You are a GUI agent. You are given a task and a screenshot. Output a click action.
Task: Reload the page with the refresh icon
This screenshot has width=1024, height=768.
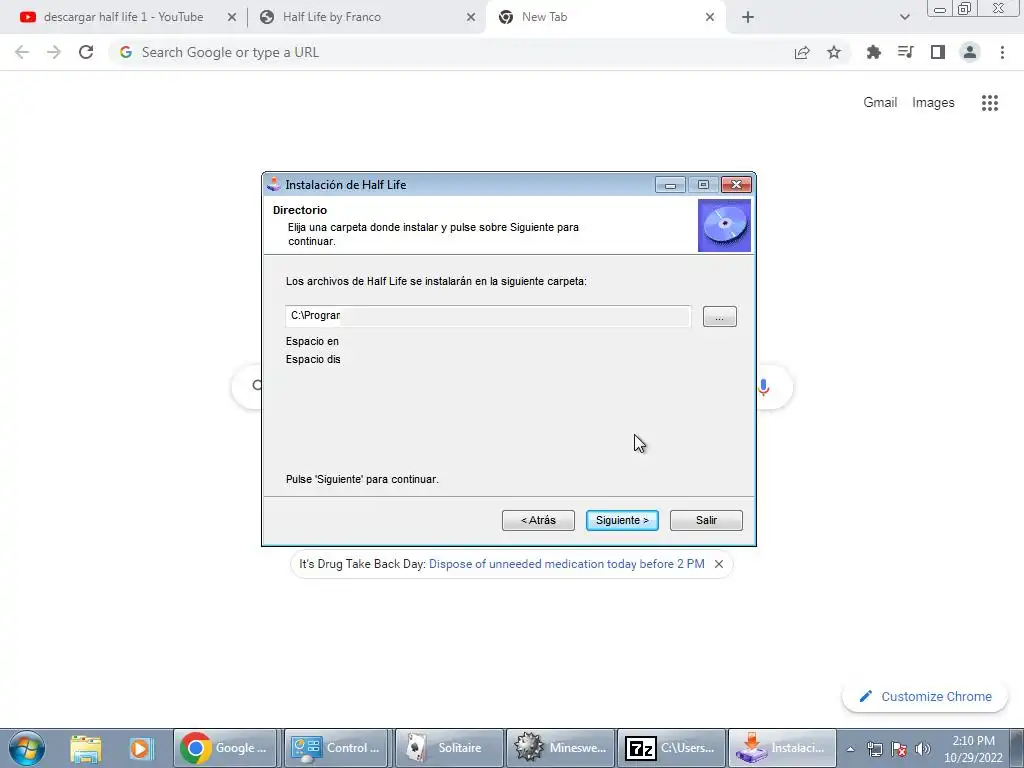click(x=86, y=52)
